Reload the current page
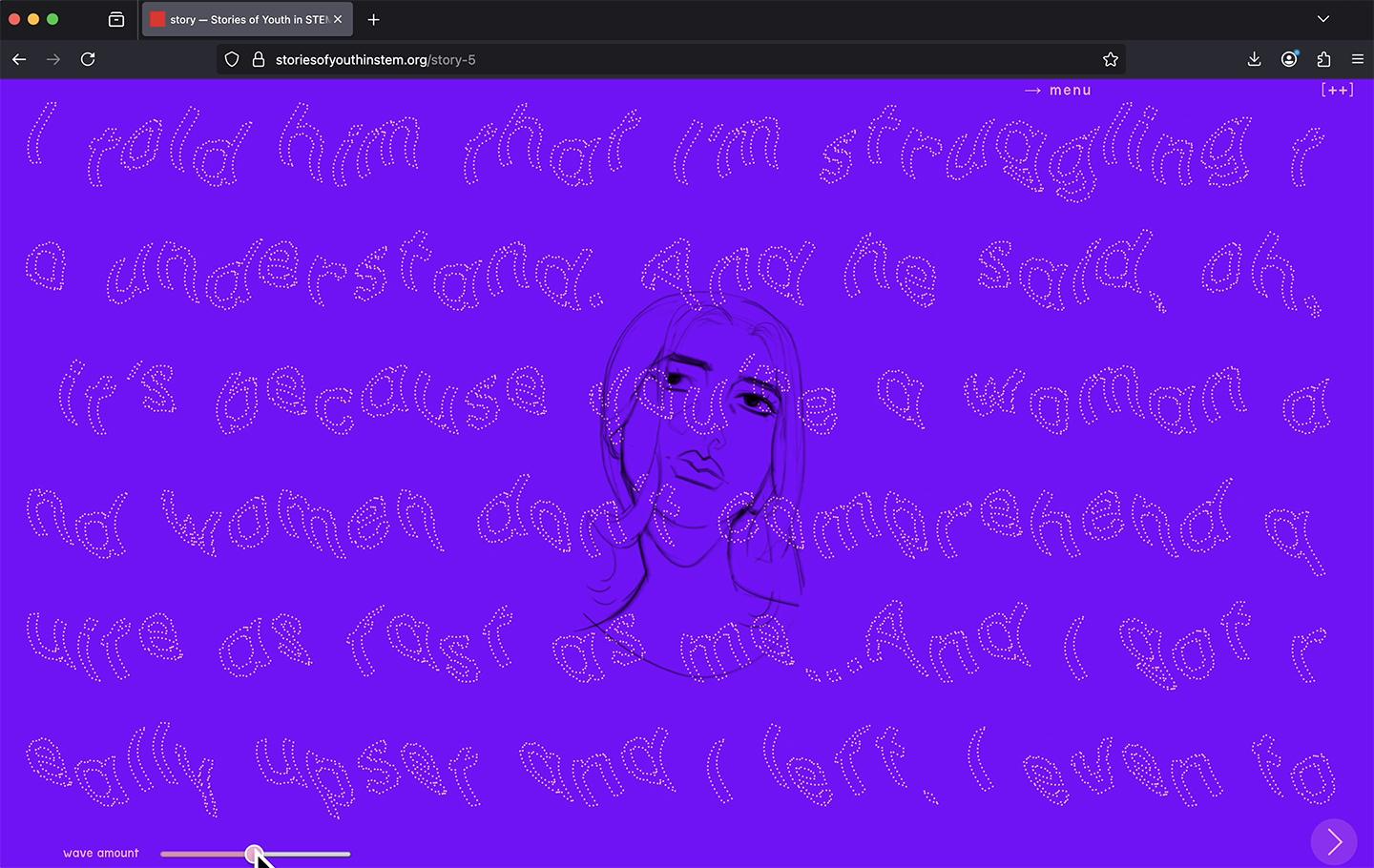Image resolution: width=1374 pixels, height=868 pixels. [x=88, y=59]
